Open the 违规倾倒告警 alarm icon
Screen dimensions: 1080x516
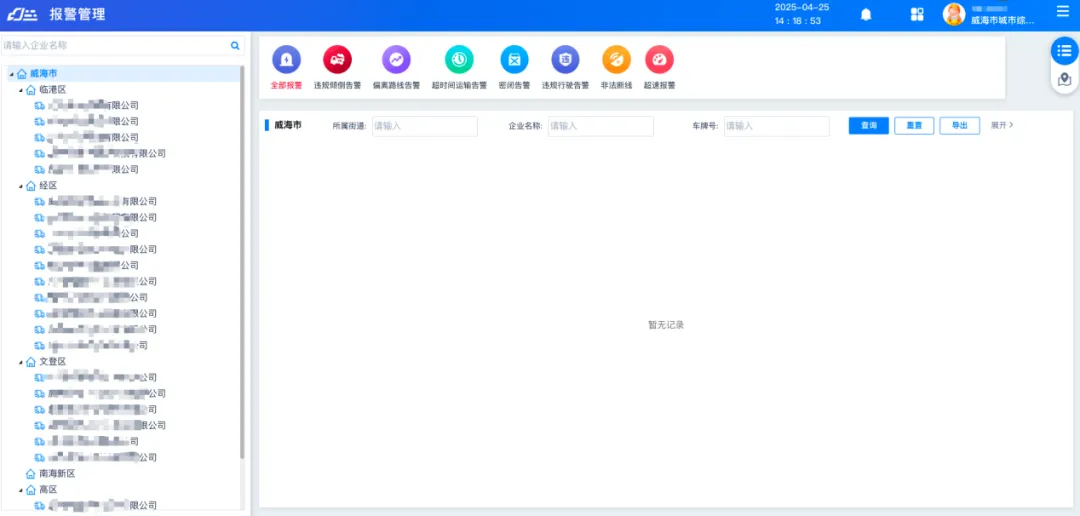pyautogui.click(x=337, y=60)
